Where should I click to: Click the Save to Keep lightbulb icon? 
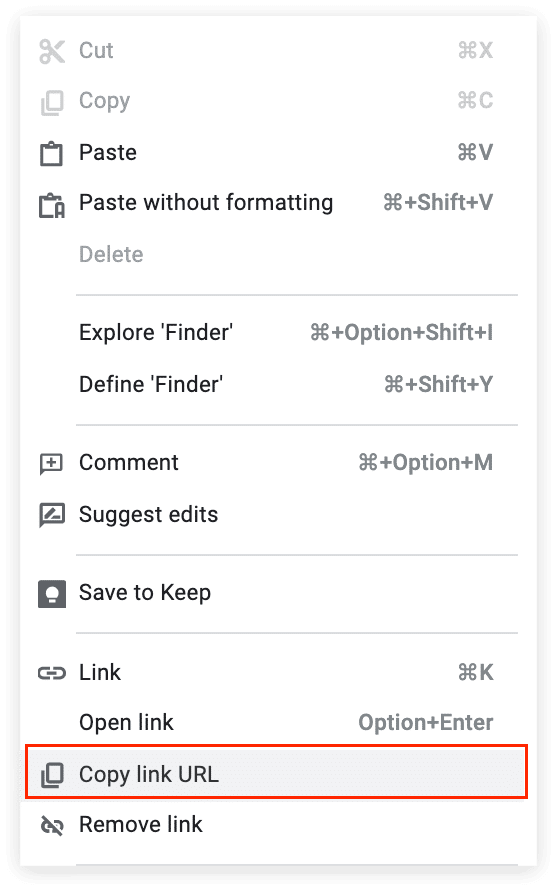coord(52,594)
